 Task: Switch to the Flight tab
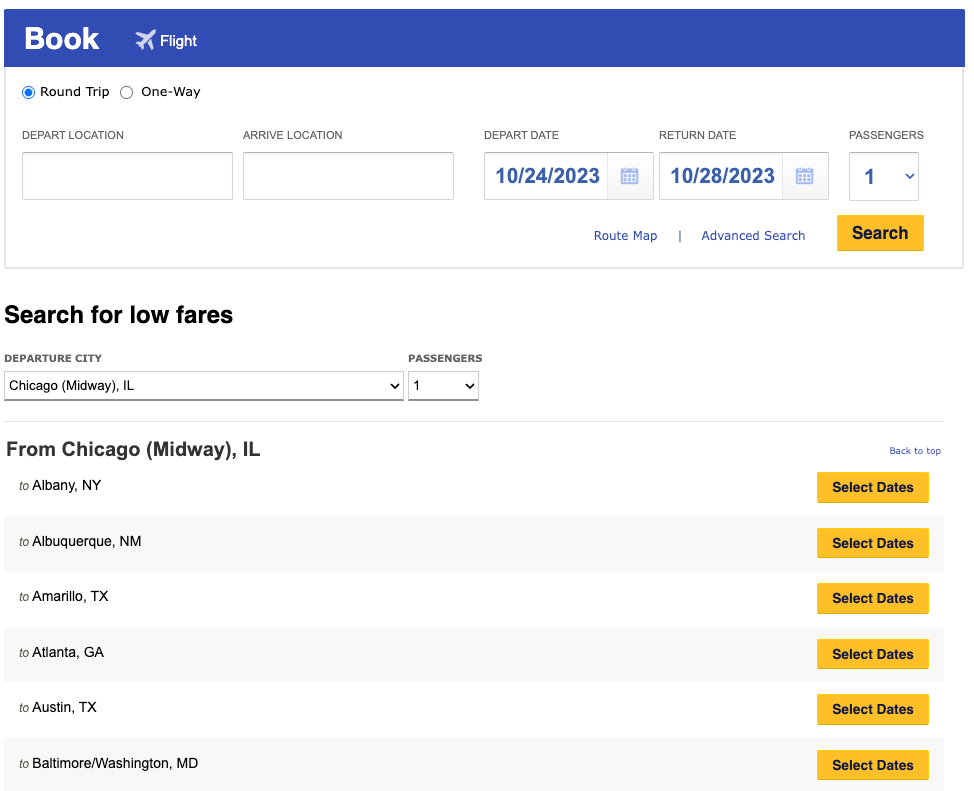click(x=178, y=41)
